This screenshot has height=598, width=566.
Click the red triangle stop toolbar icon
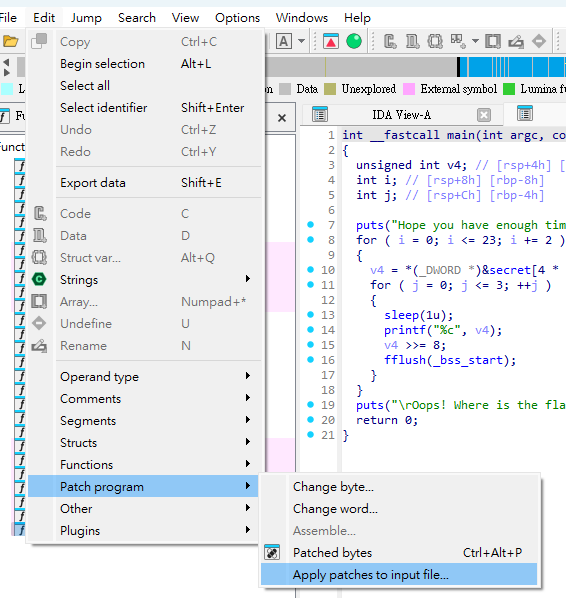(331, 41)
